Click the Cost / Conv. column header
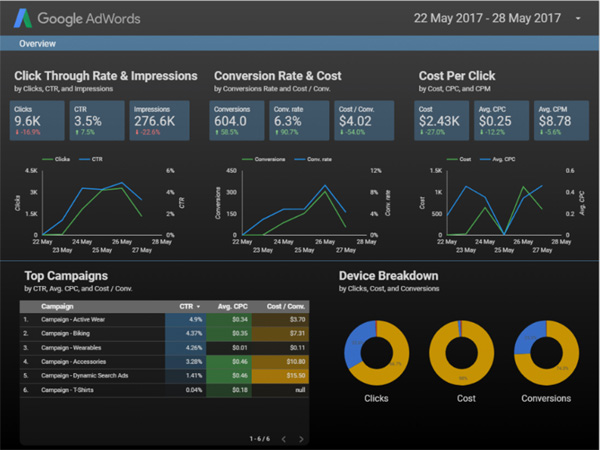Viewport: 600px width, 450px height. [286, 307]
